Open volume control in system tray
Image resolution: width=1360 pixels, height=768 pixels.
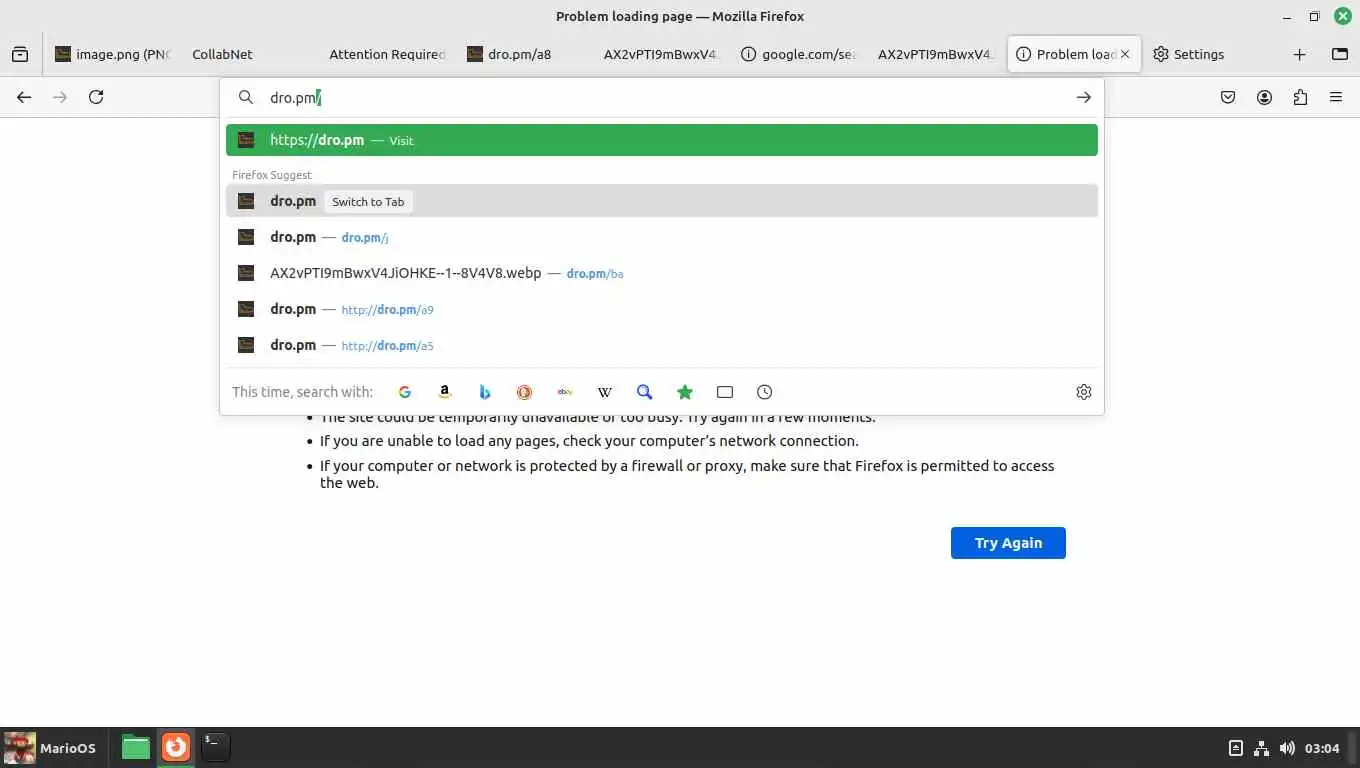point(1287,748)
